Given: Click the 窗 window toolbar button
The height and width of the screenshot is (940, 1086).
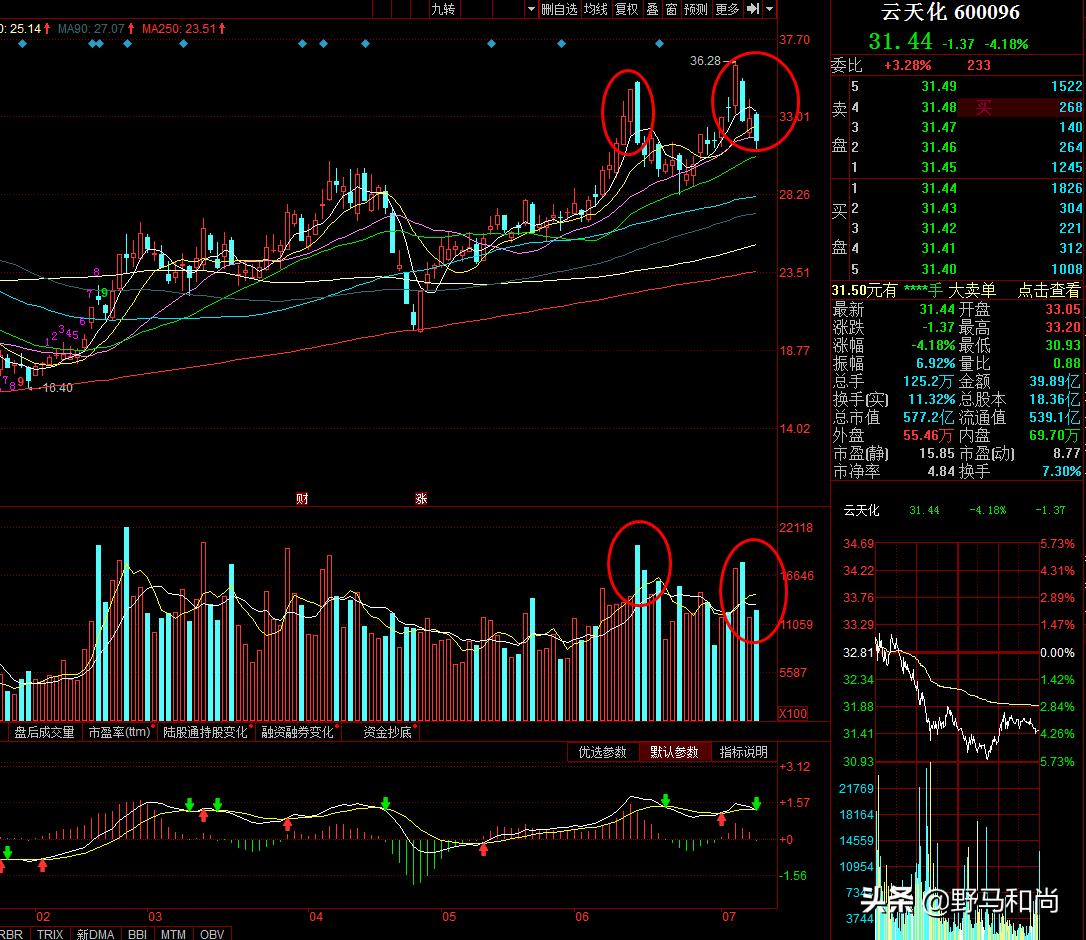Looking at the screenshot, I should (x=671, y=9).
